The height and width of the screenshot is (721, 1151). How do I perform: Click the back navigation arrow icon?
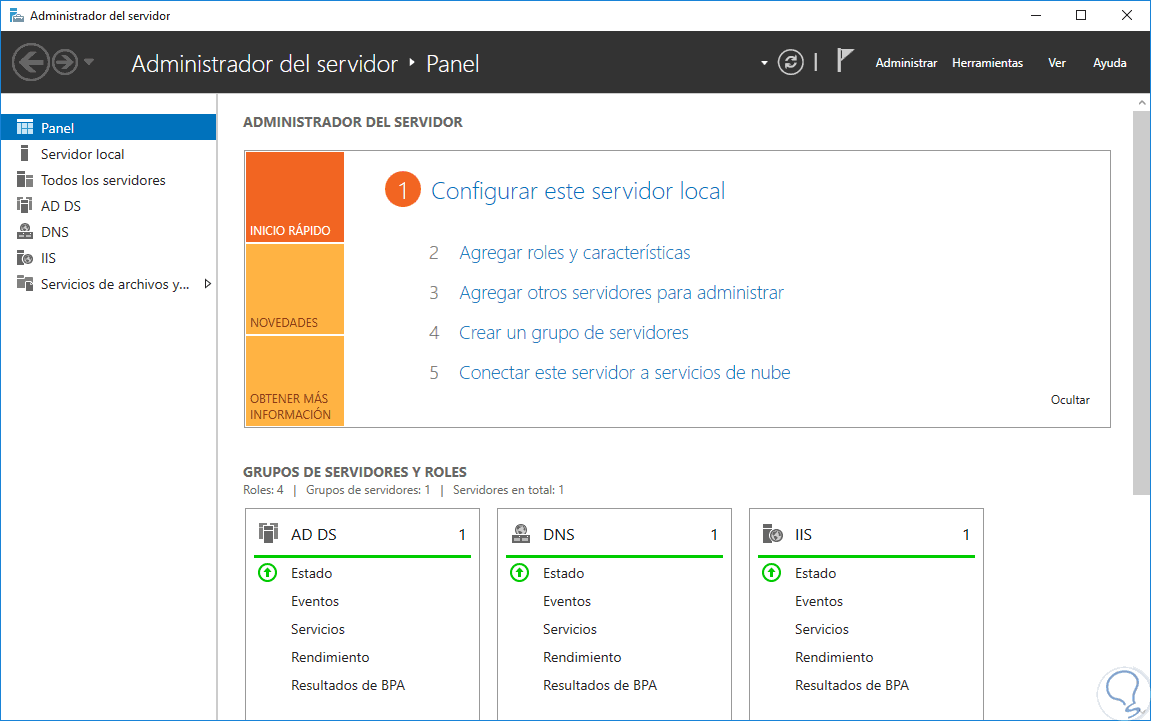tap(31, 63)
